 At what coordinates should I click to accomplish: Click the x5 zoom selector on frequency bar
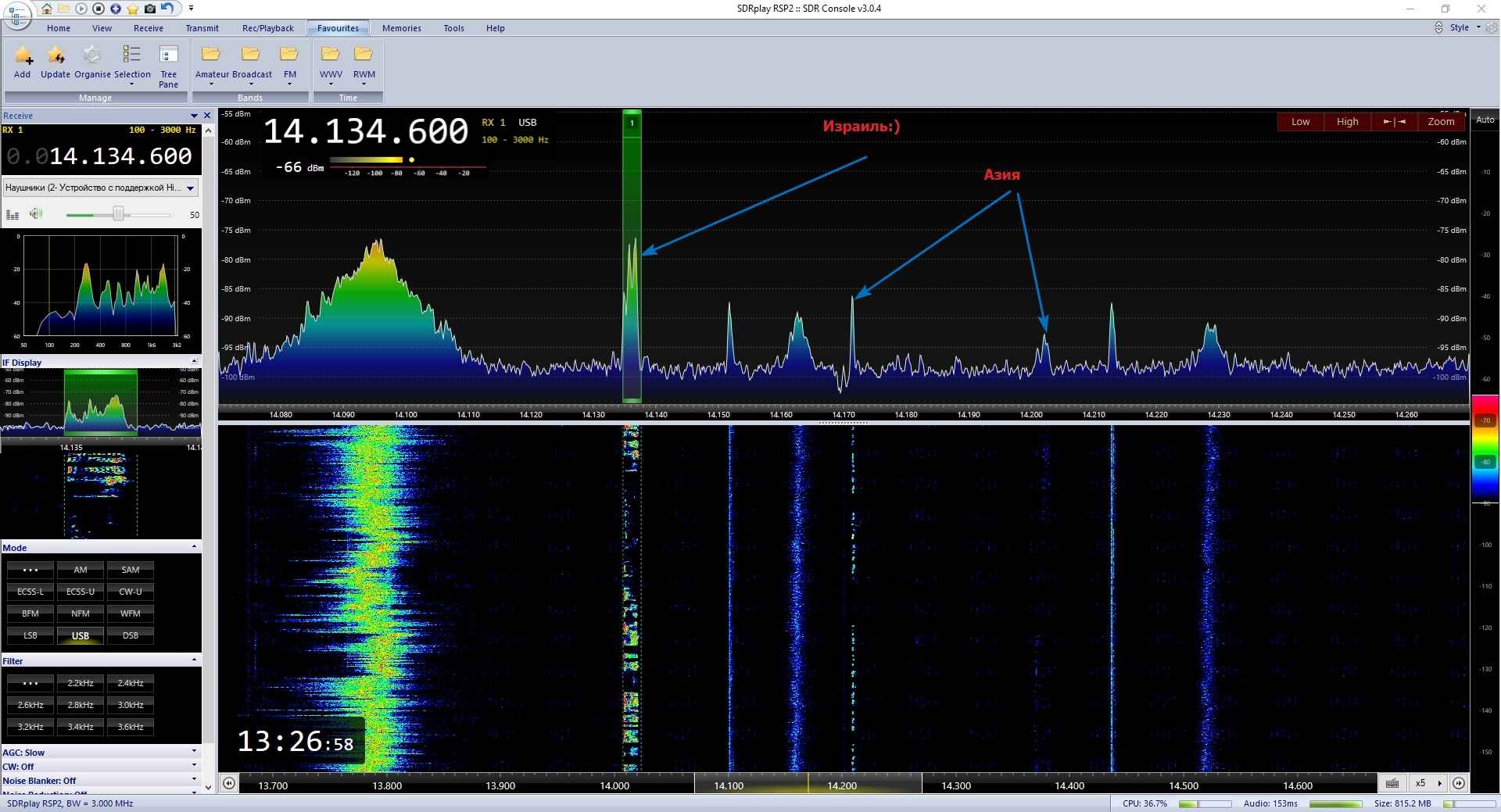(x=1428, y=783)
